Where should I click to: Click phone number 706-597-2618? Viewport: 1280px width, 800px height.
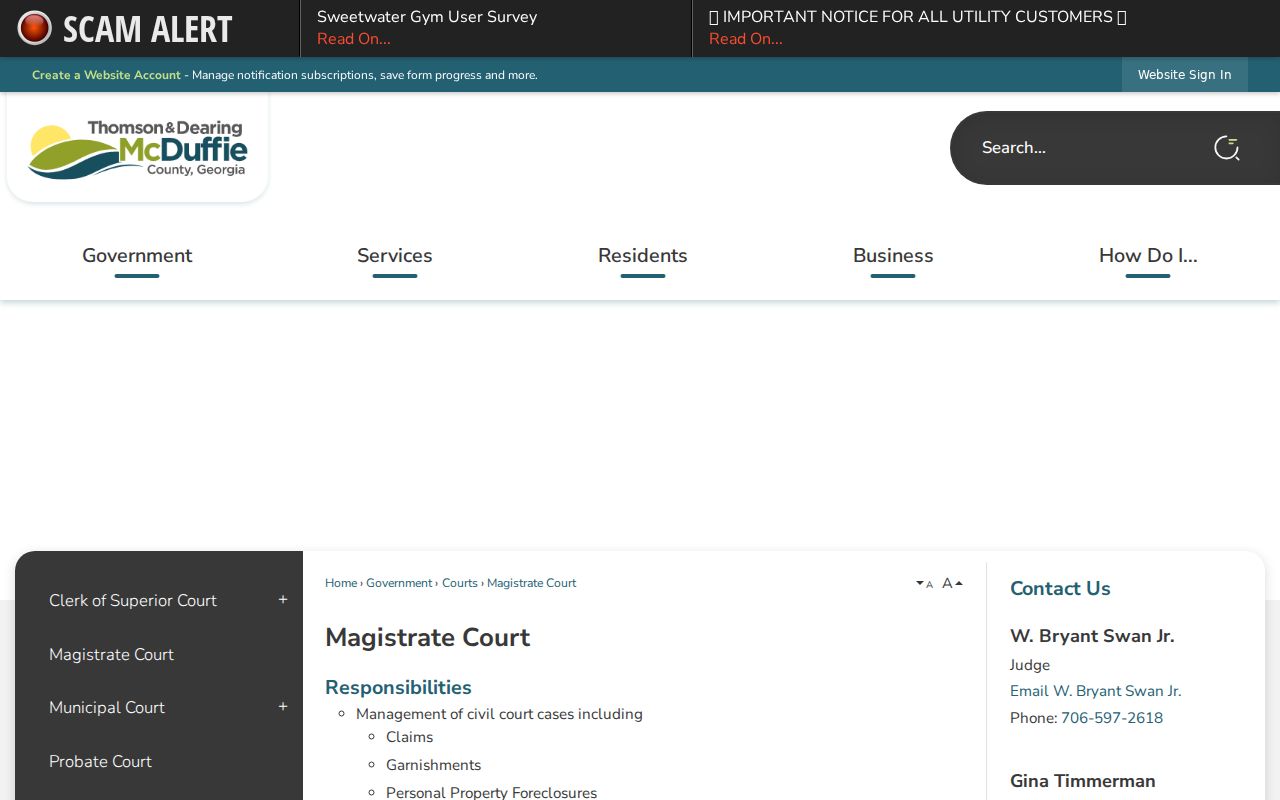[1112, 718]
